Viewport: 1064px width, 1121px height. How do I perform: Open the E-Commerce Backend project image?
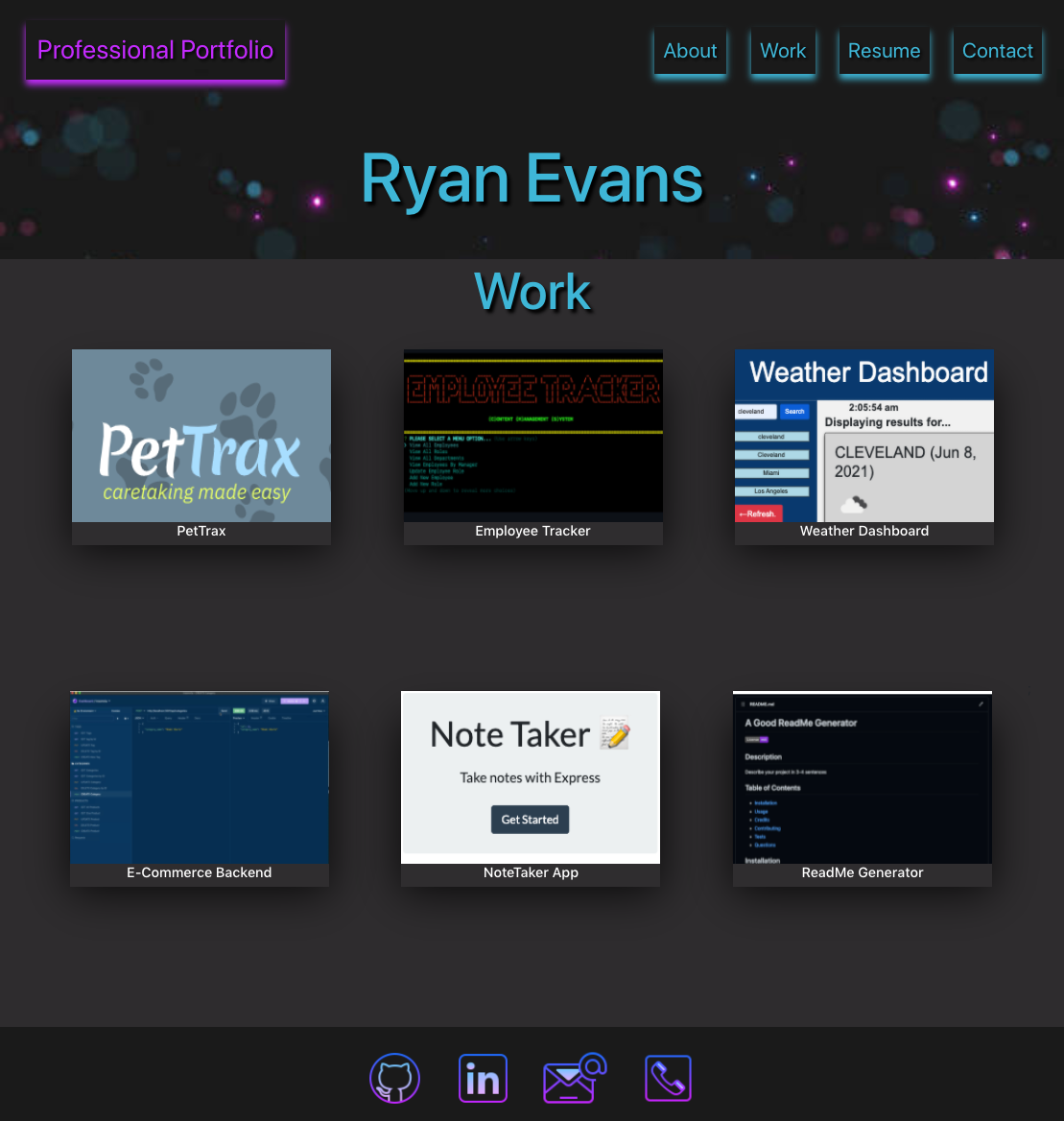coord(200,777)
